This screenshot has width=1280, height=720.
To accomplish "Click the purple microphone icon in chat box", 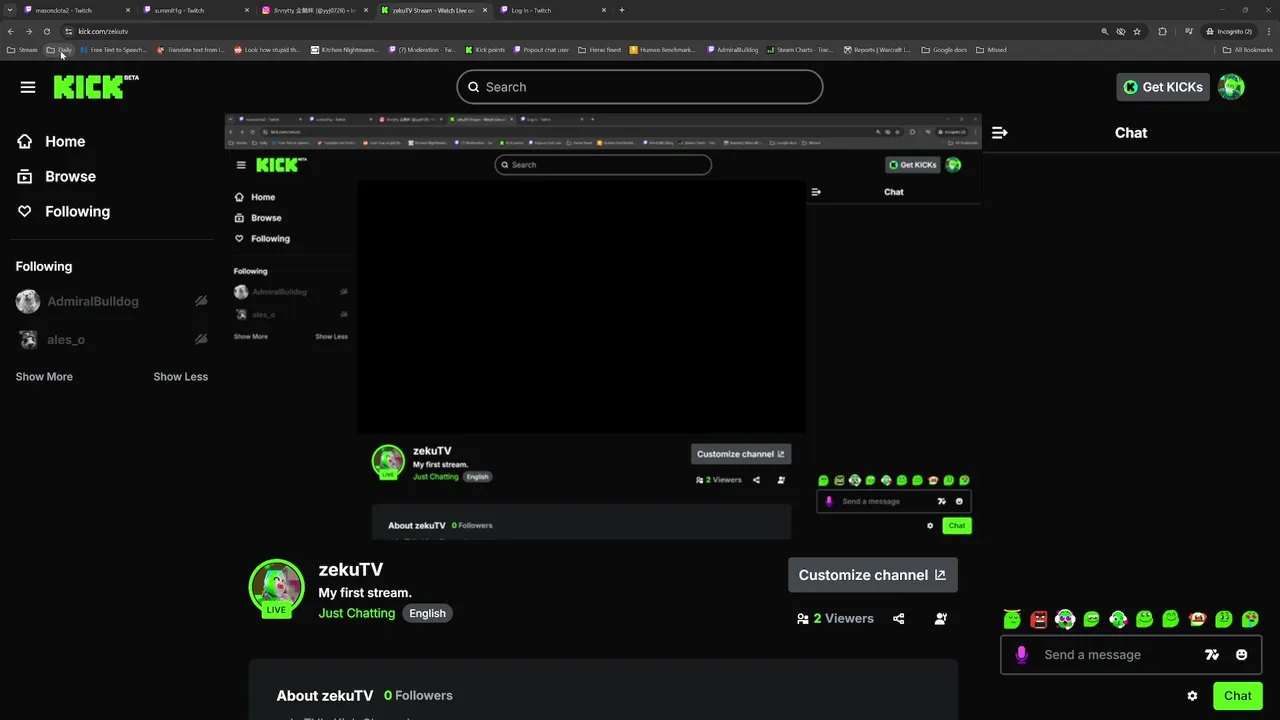I will (x=1021, y=655).
